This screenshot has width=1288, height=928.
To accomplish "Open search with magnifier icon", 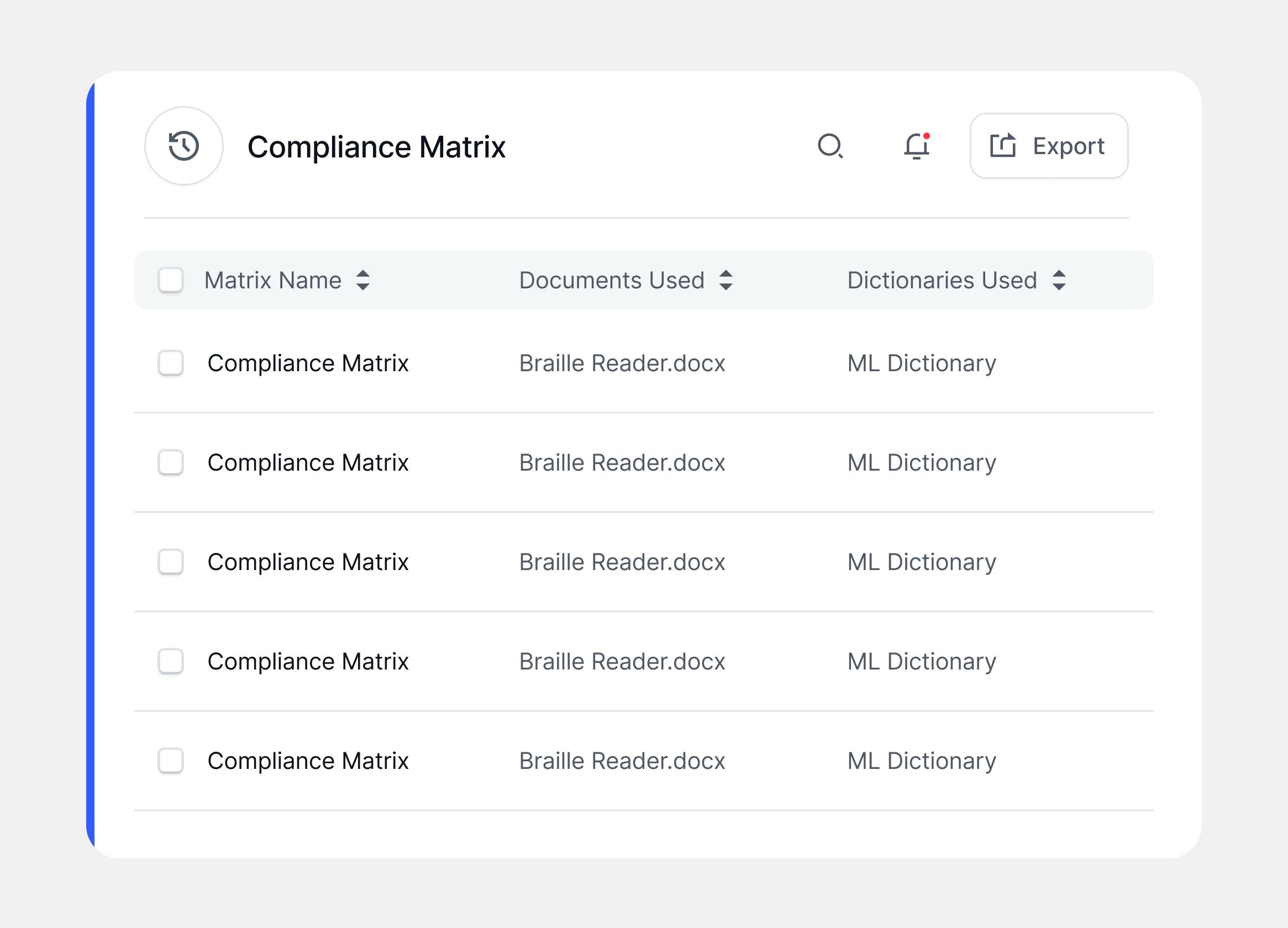I will pos(830,146).
